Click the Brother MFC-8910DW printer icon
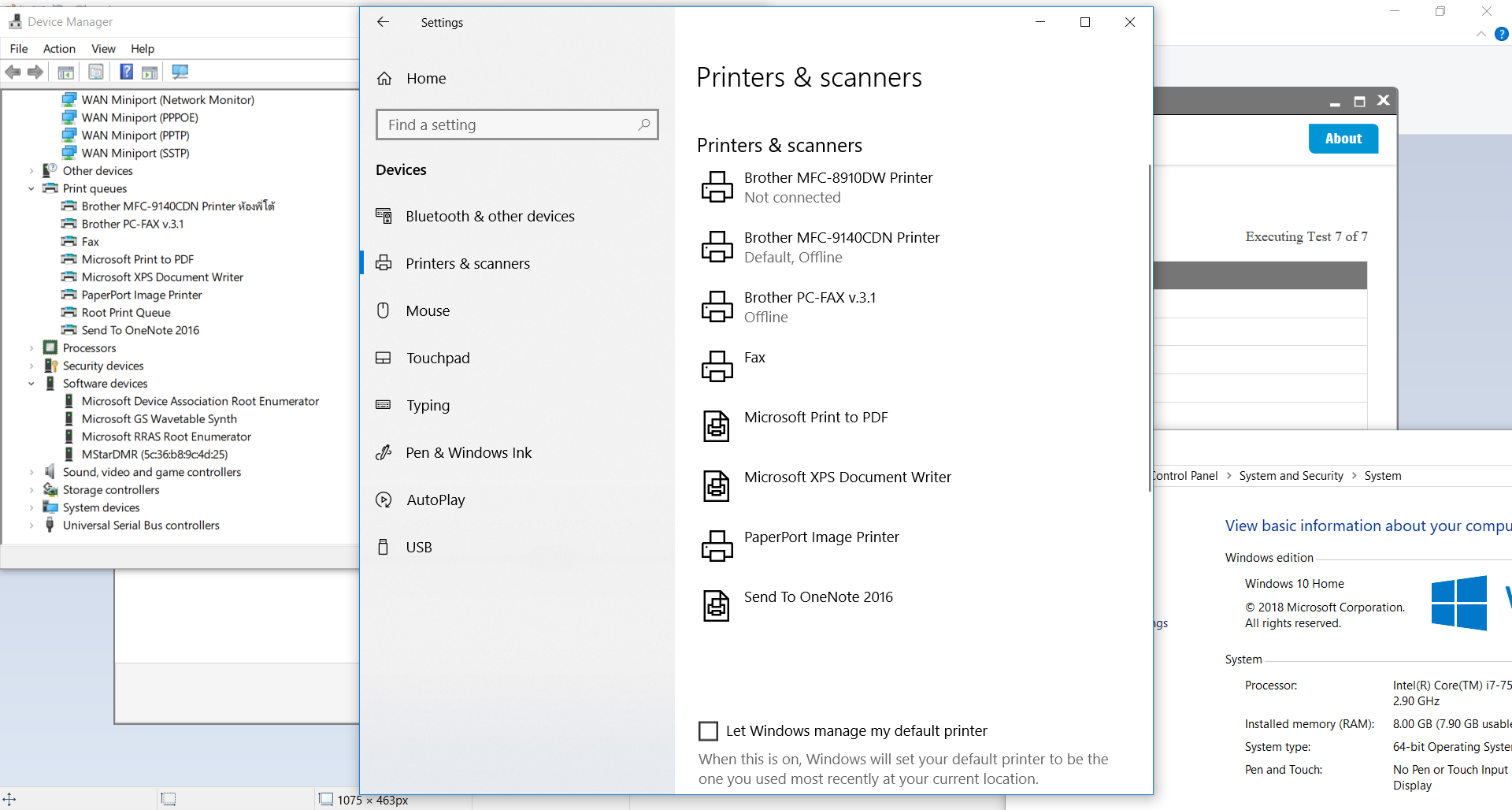The image size is (1512, 810). (x=717, y=187)
